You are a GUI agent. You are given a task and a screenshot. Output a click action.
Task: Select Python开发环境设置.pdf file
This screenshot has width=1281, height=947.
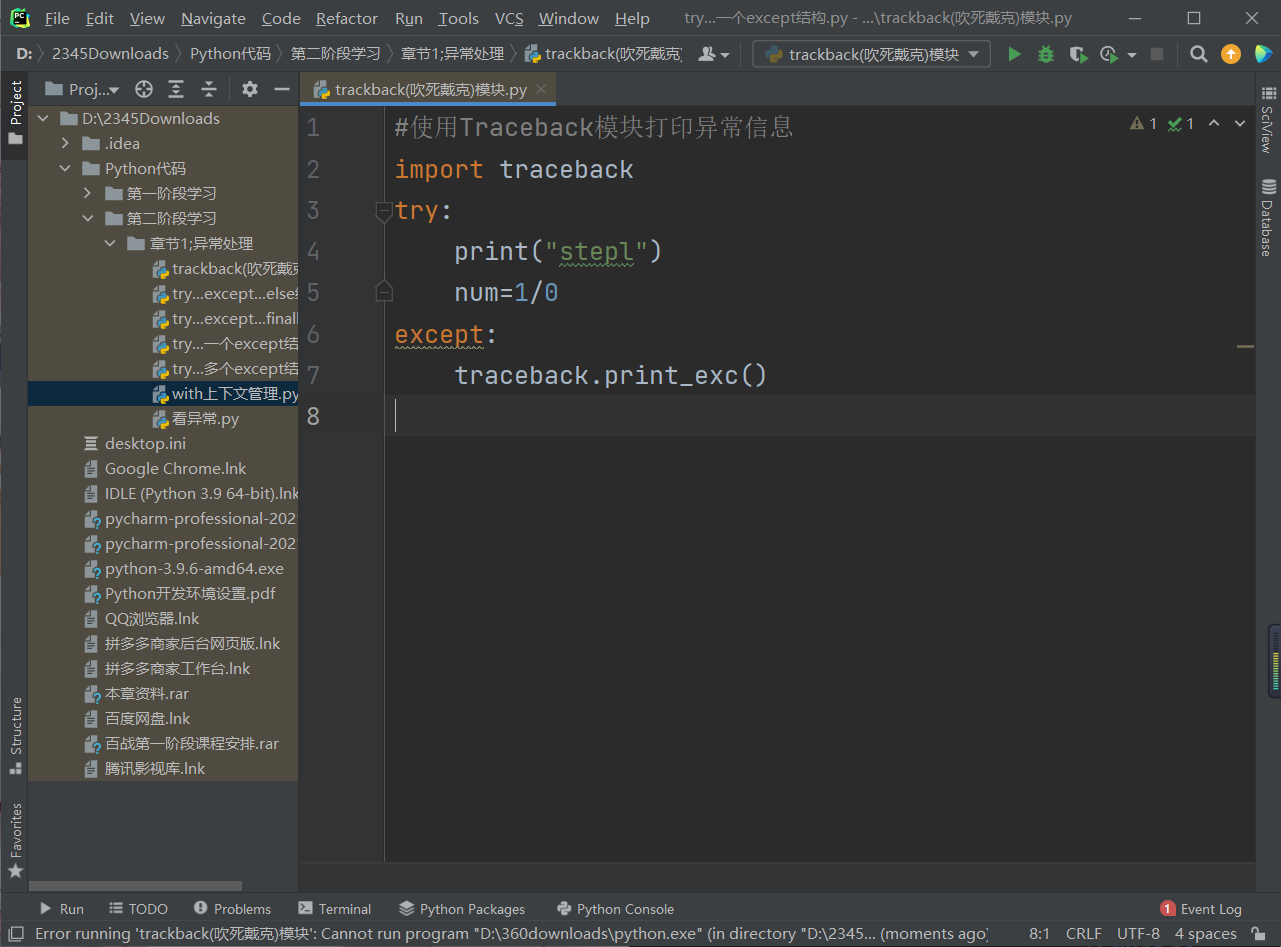tap(163, 593)
